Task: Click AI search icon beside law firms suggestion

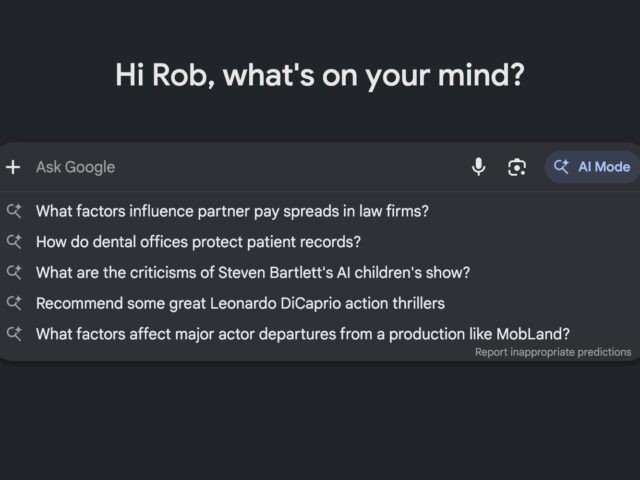Action: pos(14,211)
